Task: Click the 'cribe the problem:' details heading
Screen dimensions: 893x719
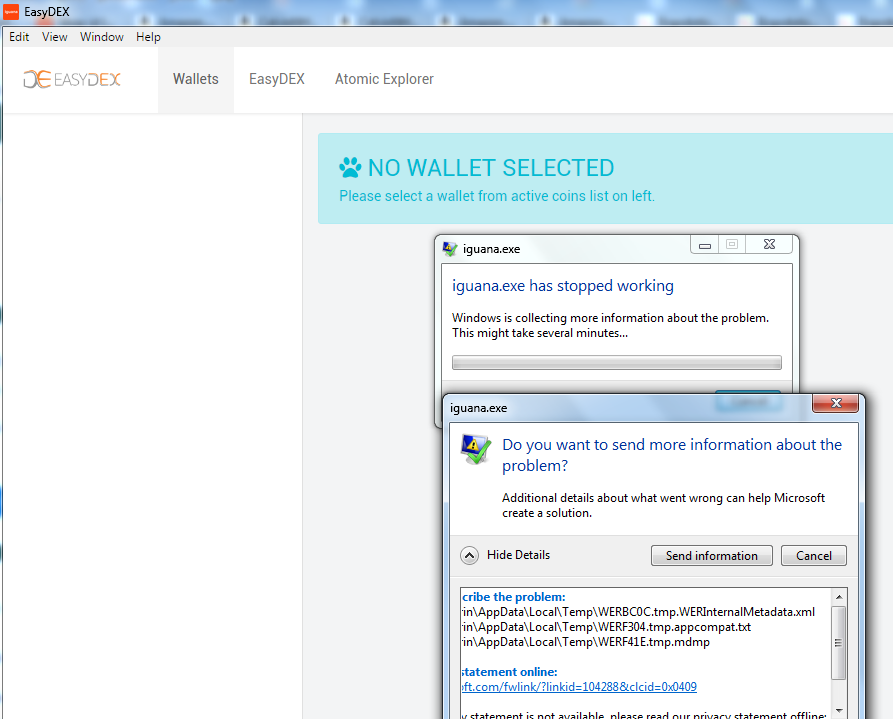Action: [x=514, y=597]
